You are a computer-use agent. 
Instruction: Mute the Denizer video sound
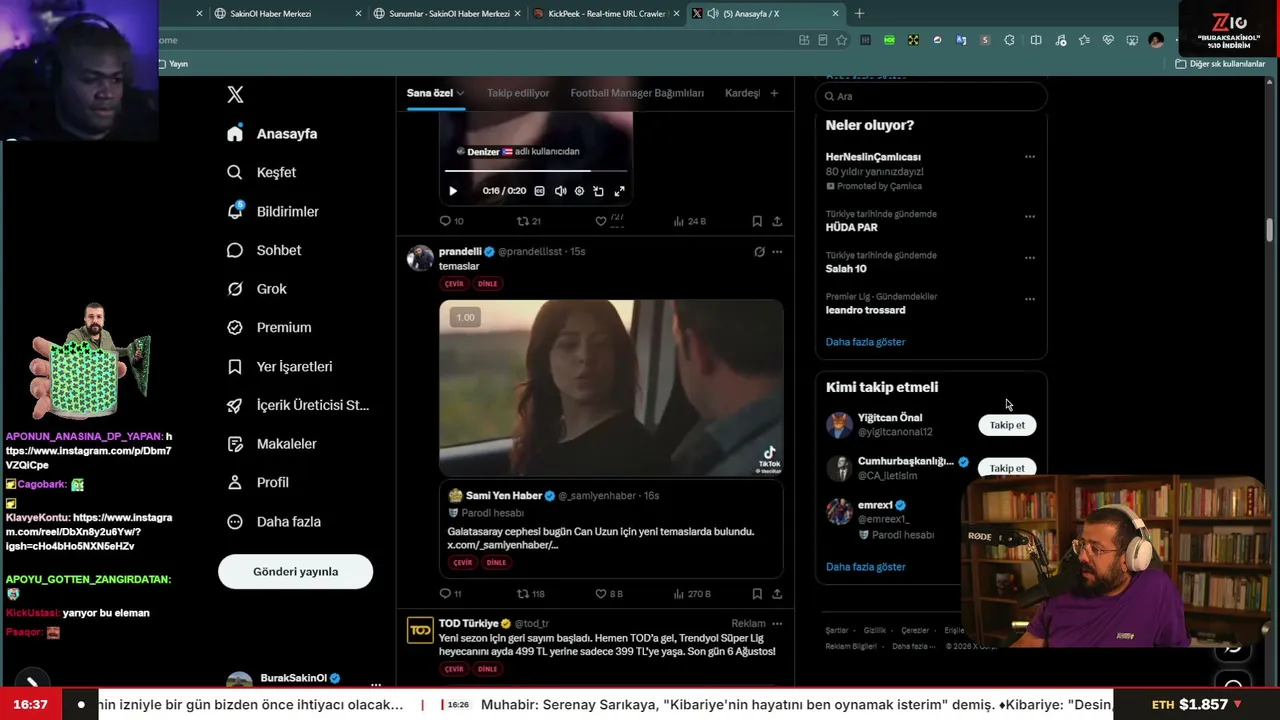(560, 191)
